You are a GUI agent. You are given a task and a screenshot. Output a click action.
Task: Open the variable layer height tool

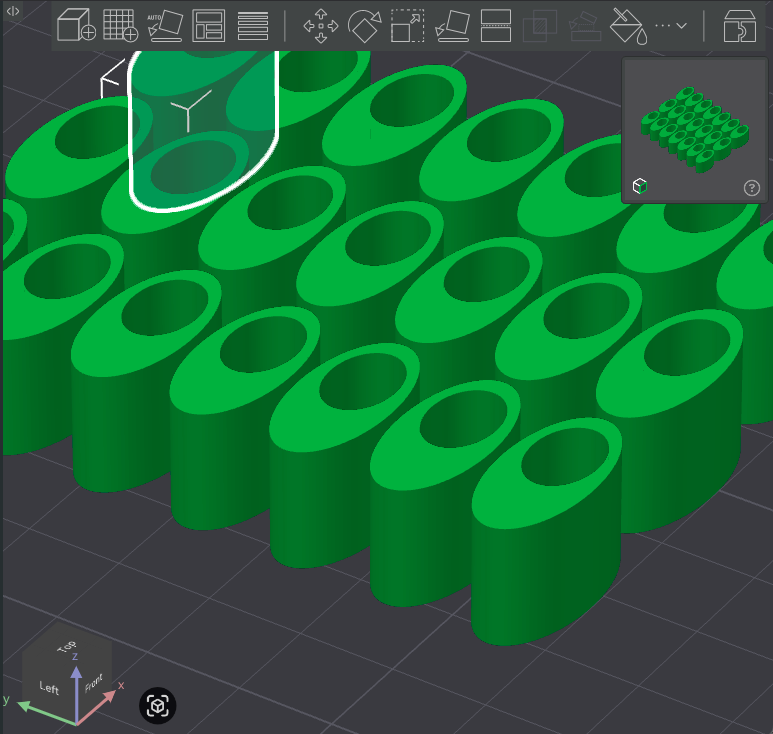(x=253, y=26)
